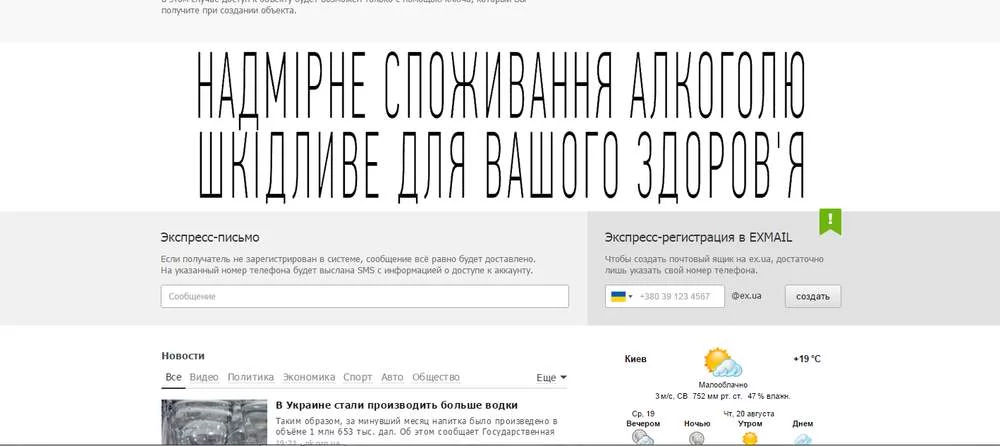This screenshot has height=446, width=1000.
Task: Switch to the Видео news tab
Action: point(204,377)
